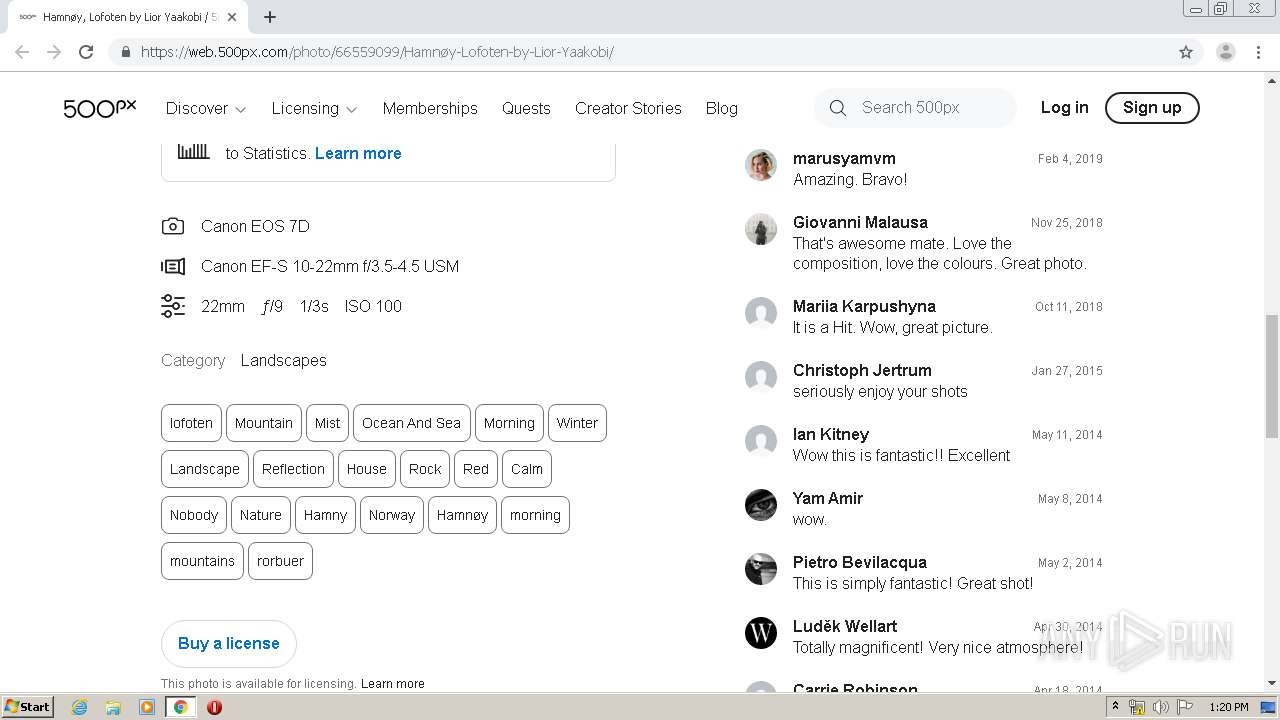Open the Chrome three-dot menu

pyautogui.click(x=1258, y=52)
